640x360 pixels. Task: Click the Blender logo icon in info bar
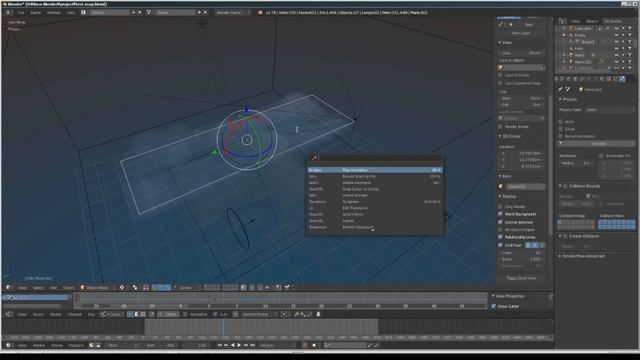tap(260, 12)
